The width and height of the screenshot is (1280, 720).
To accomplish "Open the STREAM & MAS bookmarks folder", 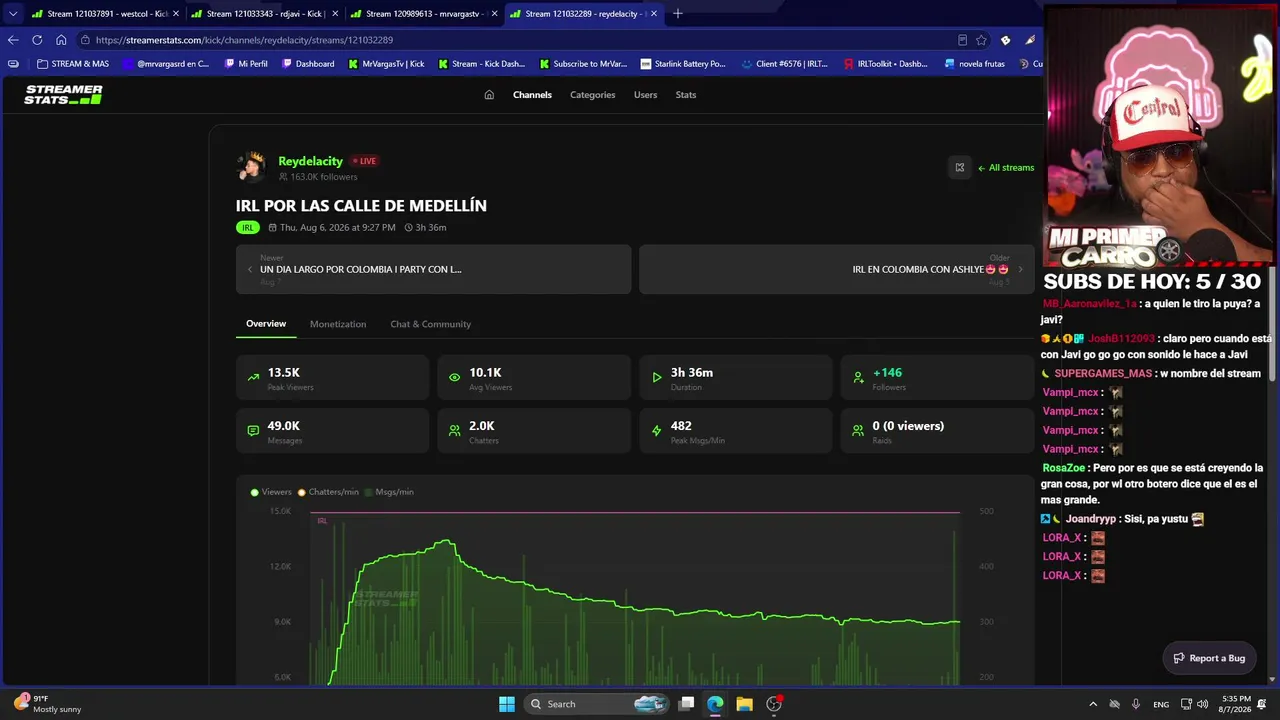I will [x=73, y=64].
